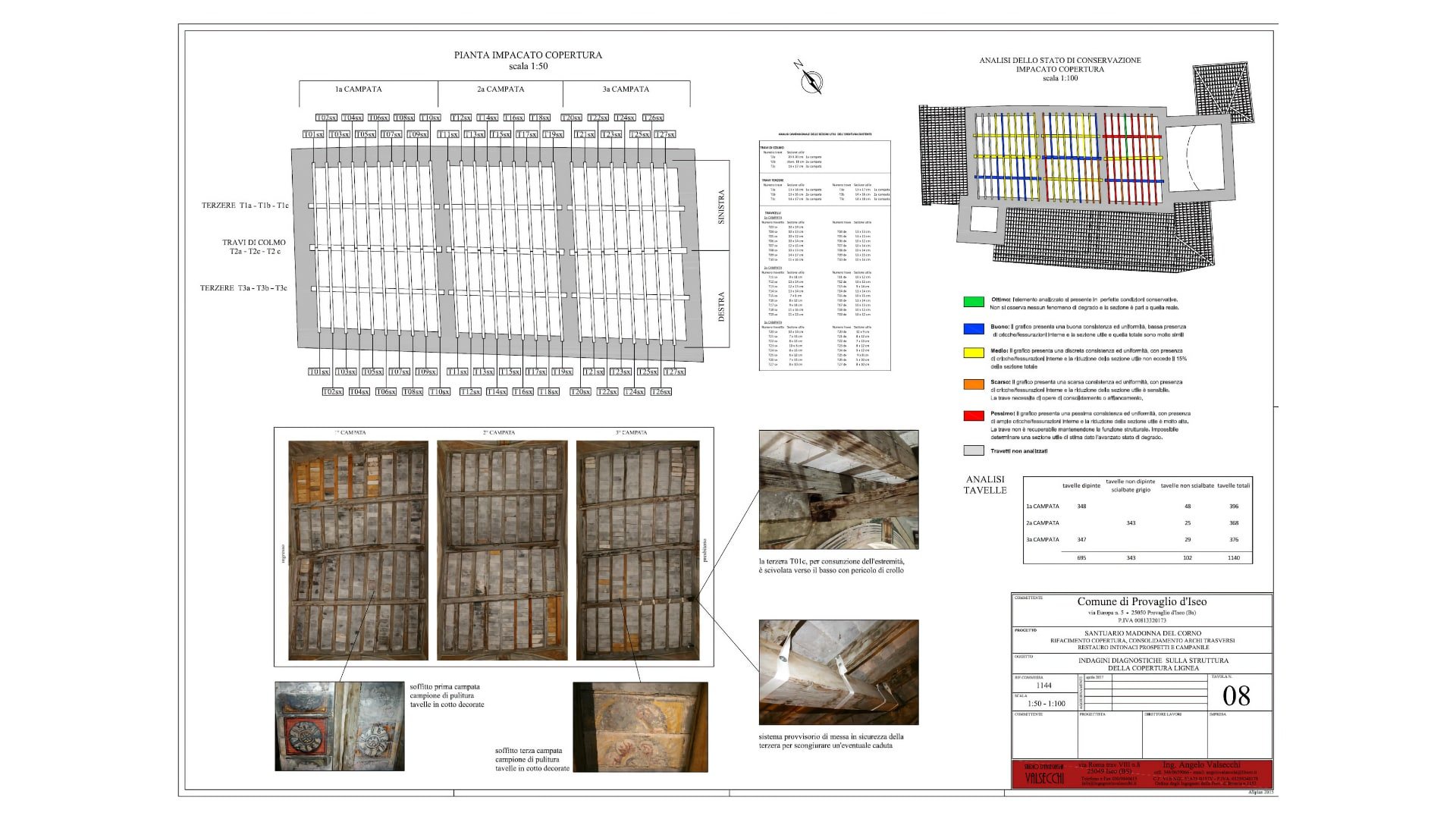Select the yellow Medio legend swatch
Viewport: 1456px width, 819px height.
coord(974,353)
